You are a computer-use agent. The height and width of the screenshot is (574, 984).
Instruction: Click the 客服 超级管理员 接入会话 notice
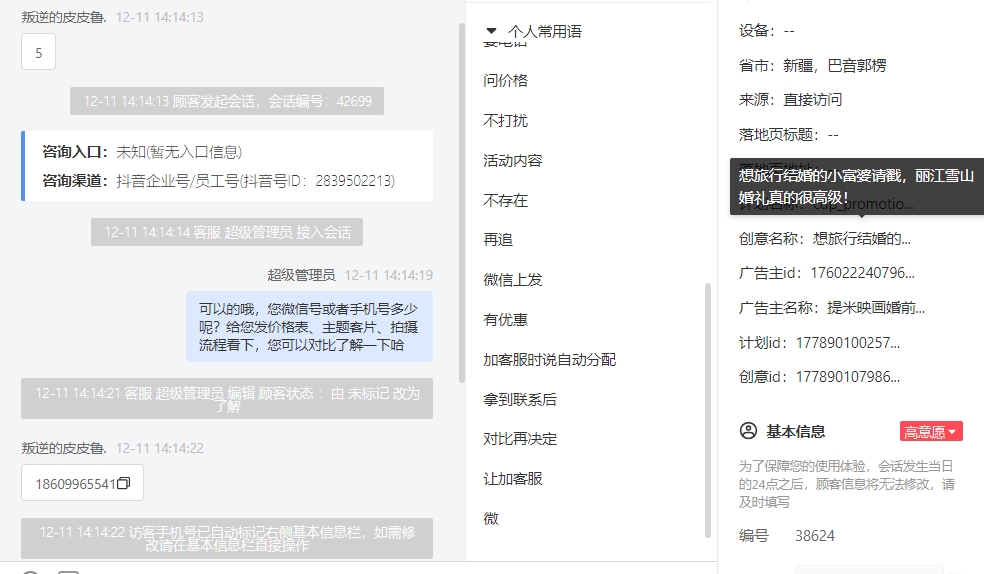point(227,232)
